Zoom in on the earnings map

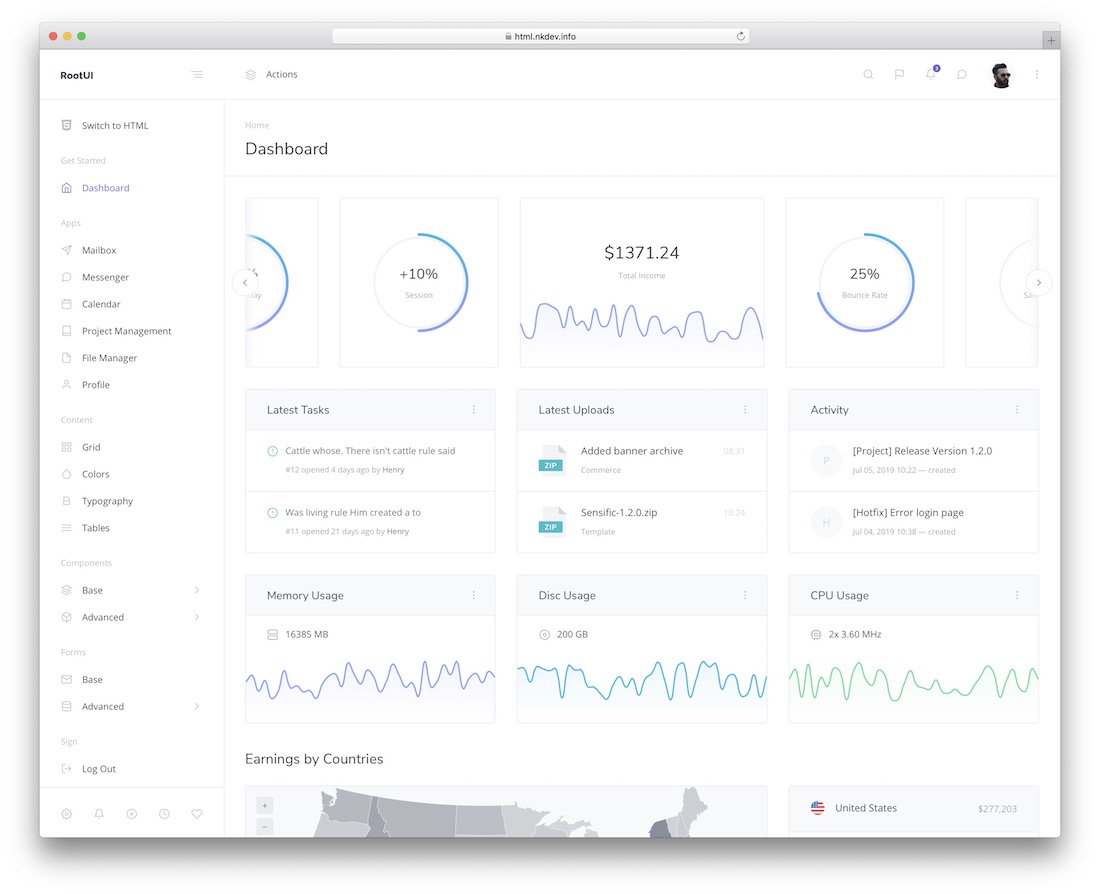[264, 806]
